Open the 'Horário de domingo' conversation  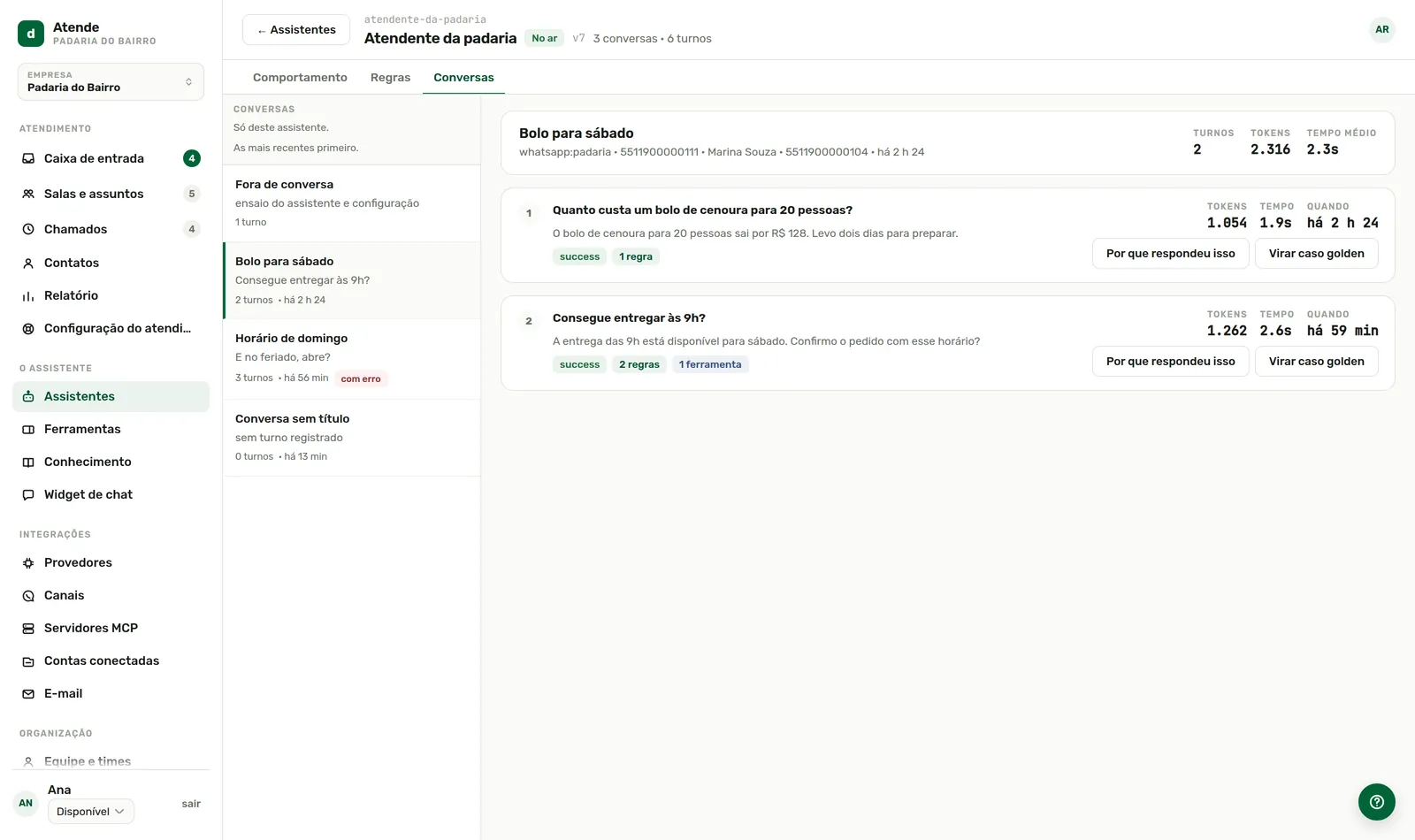(x=352, y=359)
